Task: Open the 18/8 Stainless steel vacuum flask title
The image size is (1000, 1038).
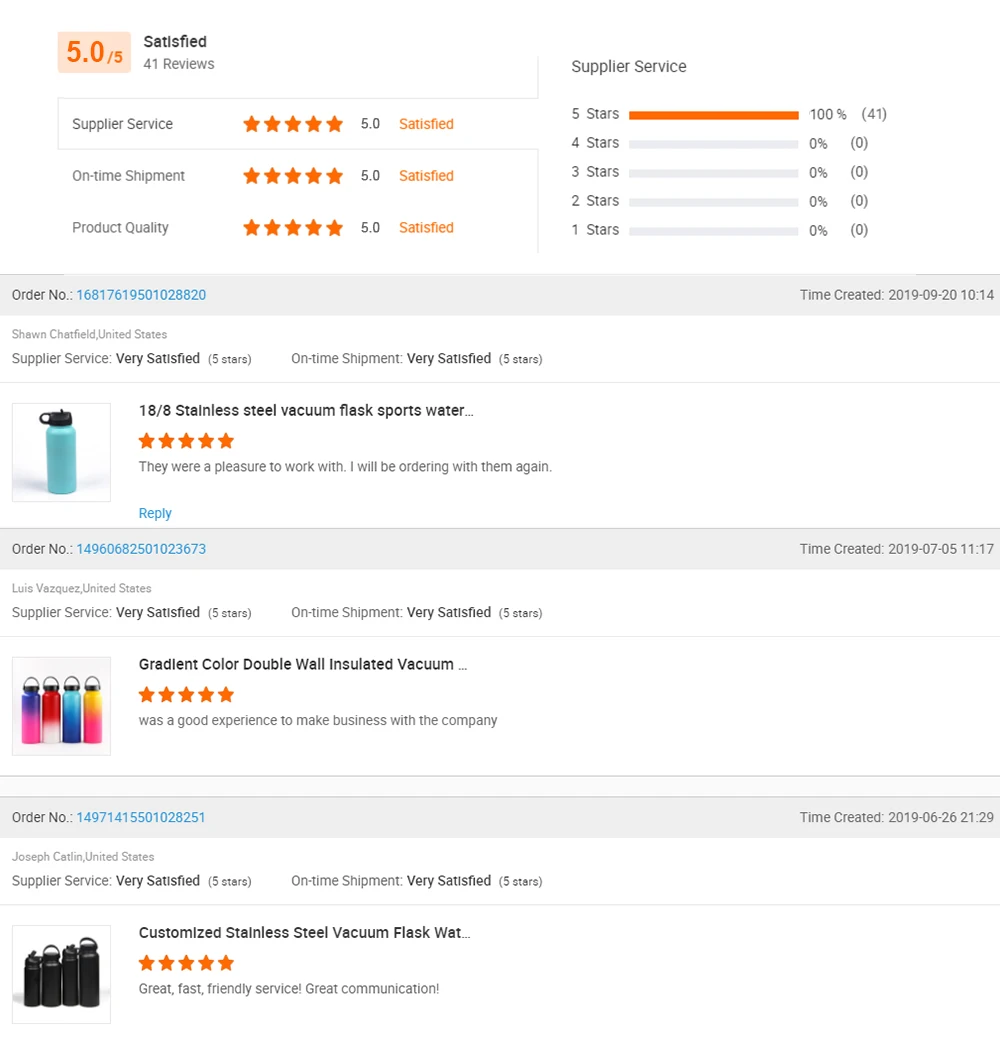Action: (306, 410)
